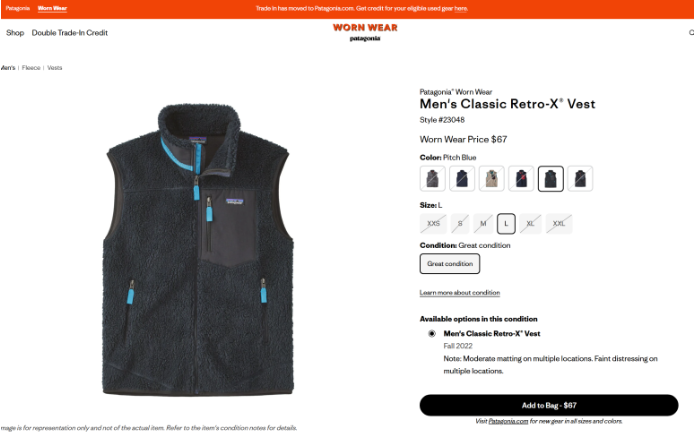Screen dimensions: 695x436
Task: Select the first grey vest color swatch
Action: (x=433, y=179)
